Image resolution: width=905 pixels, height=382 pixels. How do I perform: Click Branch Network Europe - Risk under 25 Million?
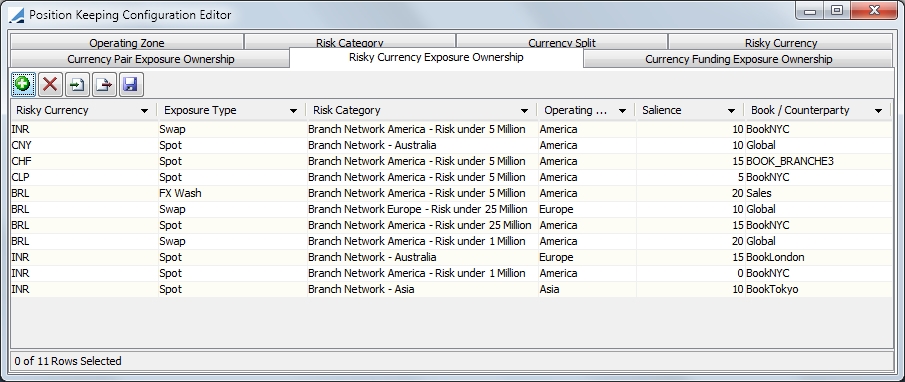coord(421,209)
